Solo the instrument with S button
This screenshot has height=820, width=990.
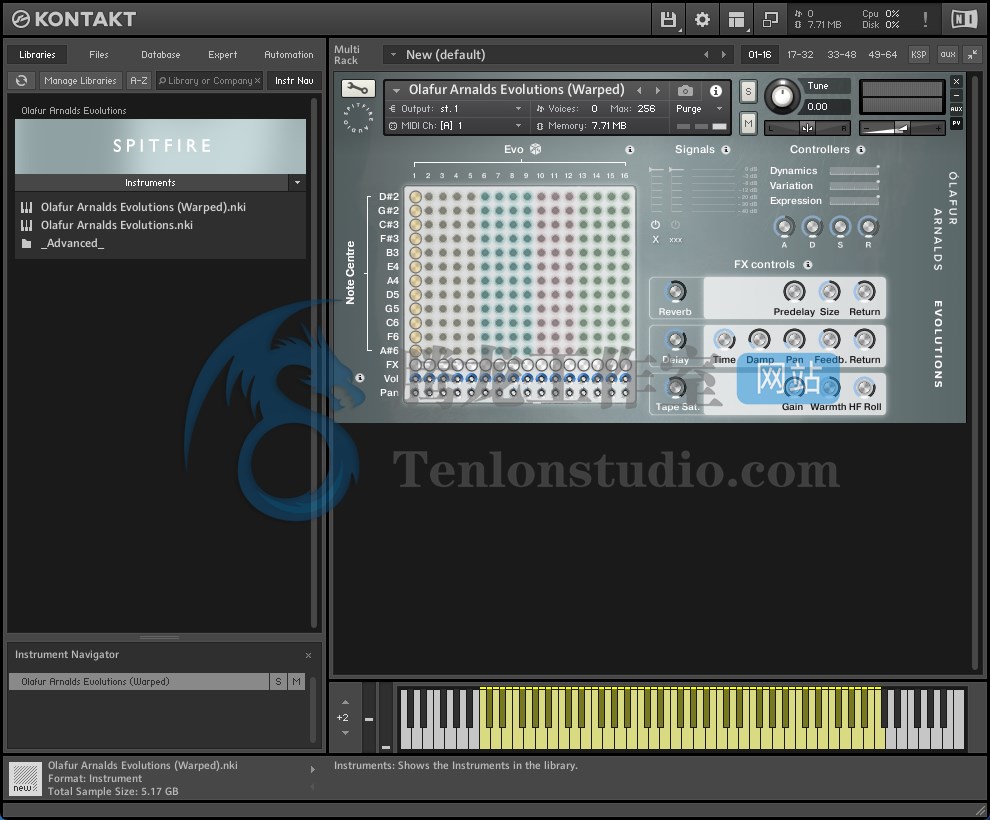(748, 92)
